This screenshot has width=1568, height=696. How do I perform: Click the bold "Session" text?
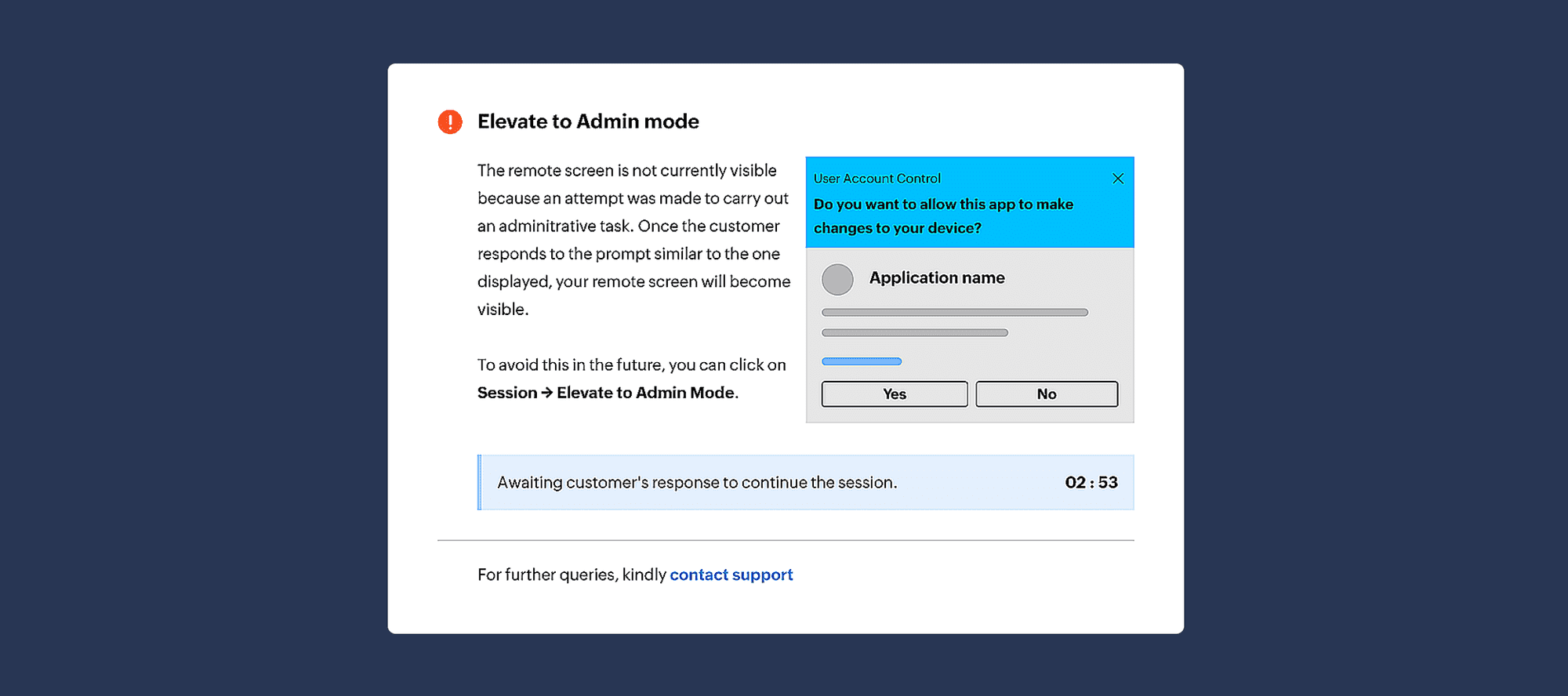(507, 393)
